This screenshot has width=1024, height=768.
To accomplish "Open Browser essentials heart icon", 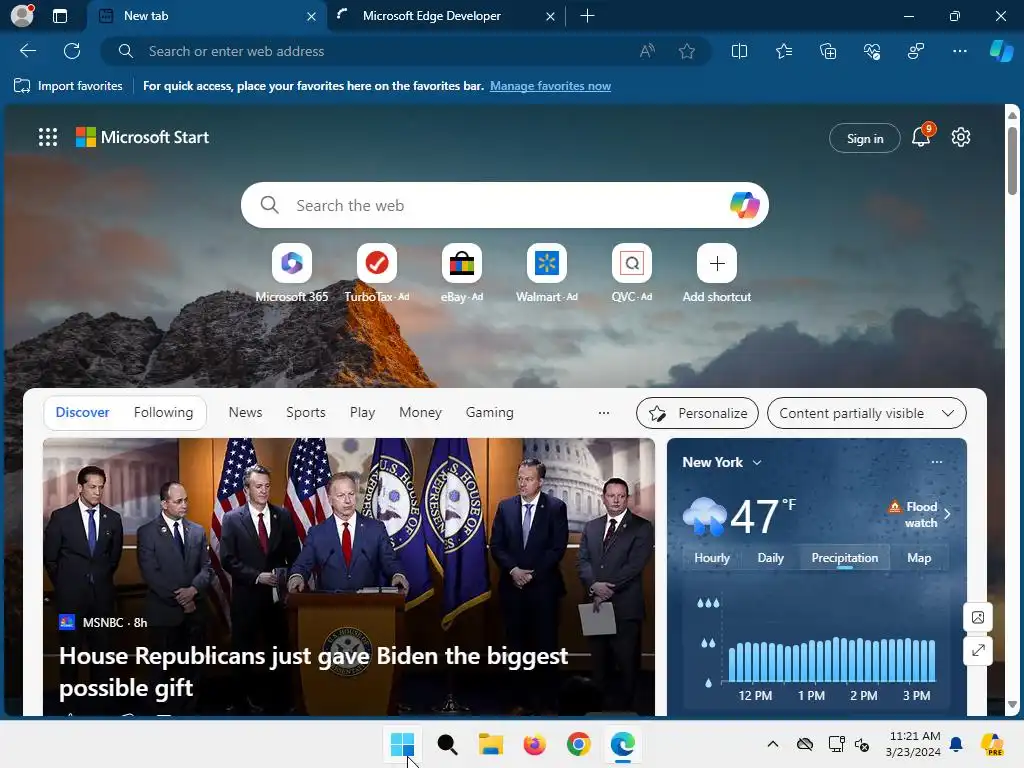I will (x=872, y=51).
